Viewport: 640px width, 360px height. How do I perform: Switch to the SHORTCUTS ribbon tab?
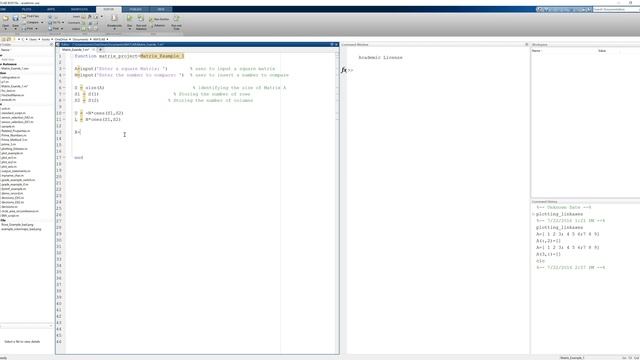point(79,9)
